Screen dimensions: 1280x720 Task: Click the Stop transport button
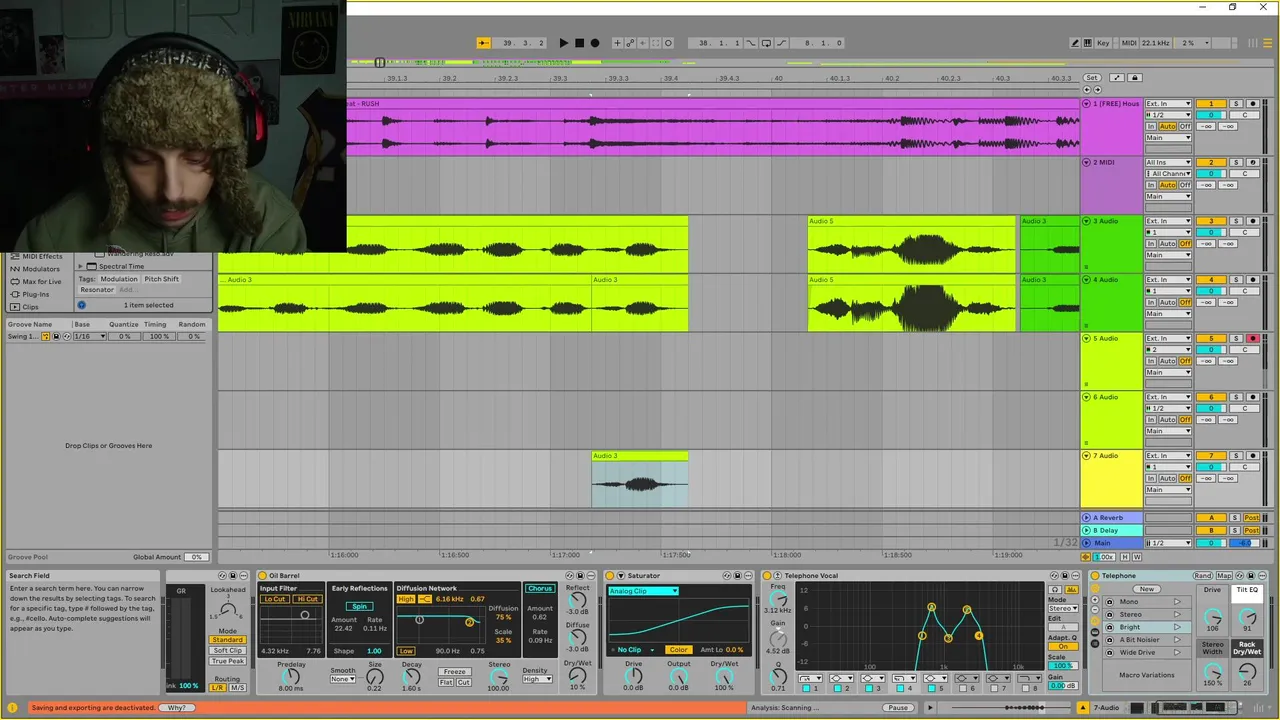pyautogui.click(x=580, y=43)
